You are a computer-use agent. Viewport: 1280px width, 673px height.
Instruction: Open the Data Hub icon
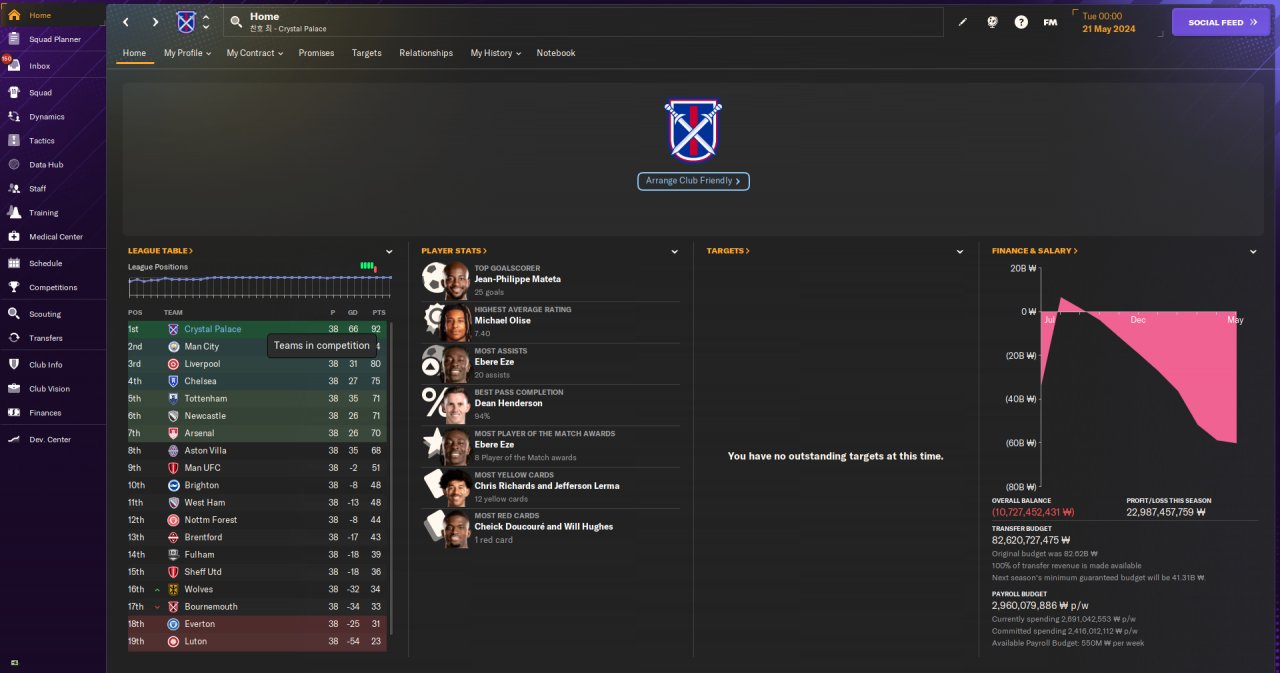tap(14, 164)
